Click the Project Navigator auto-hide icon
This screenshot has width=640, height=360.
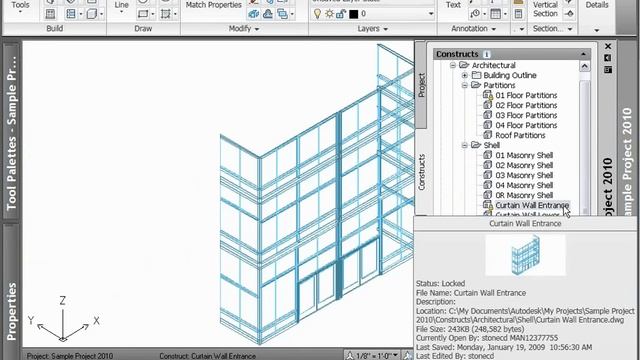608,58
